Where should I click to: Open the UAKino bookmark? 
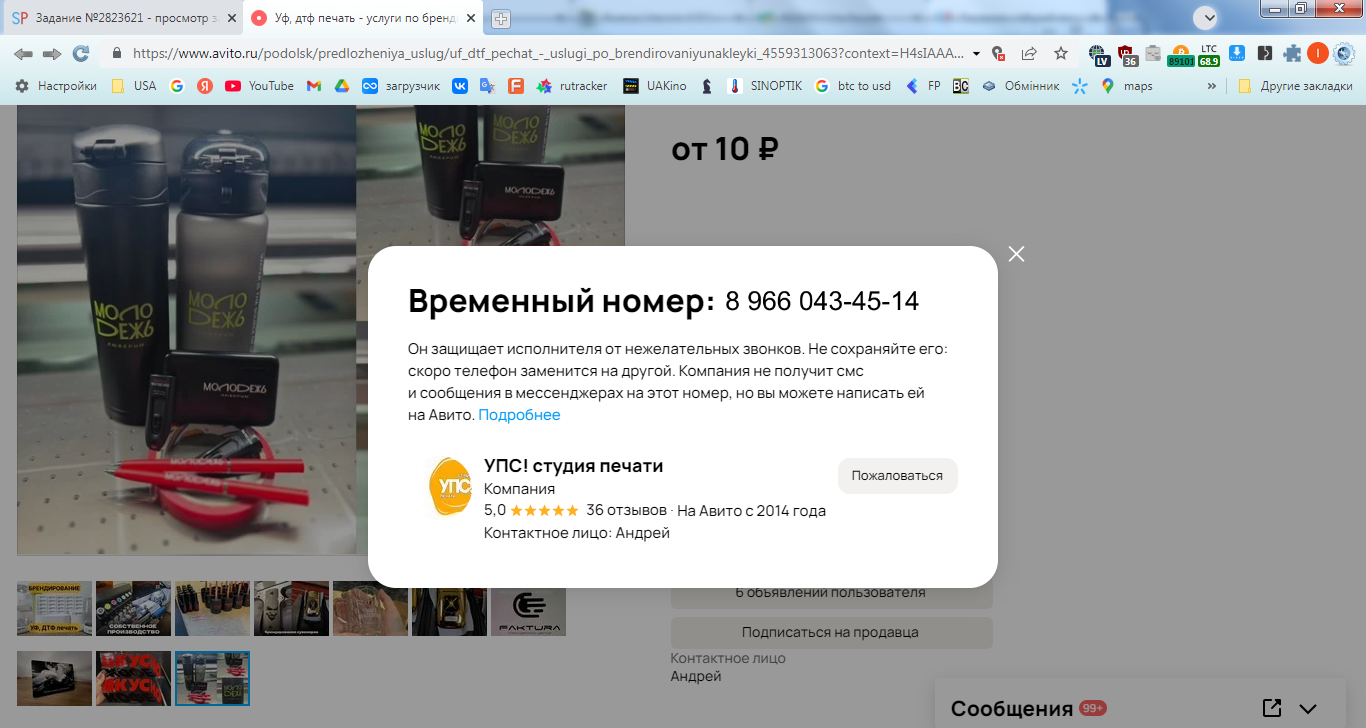tap(655, 86)
